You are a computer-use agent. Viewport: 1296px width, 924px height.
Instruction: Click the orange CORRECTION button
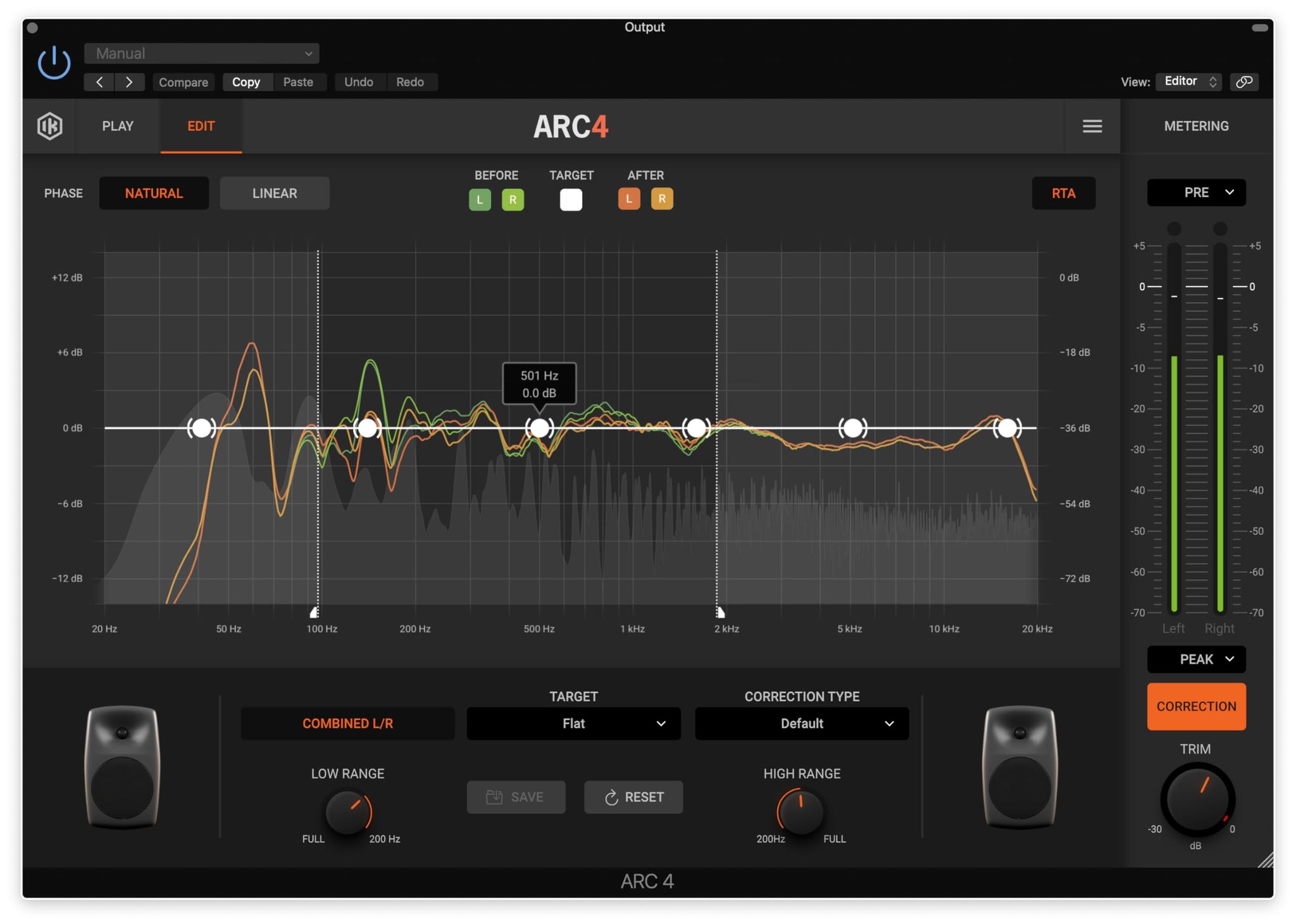tap(1195, 706)
